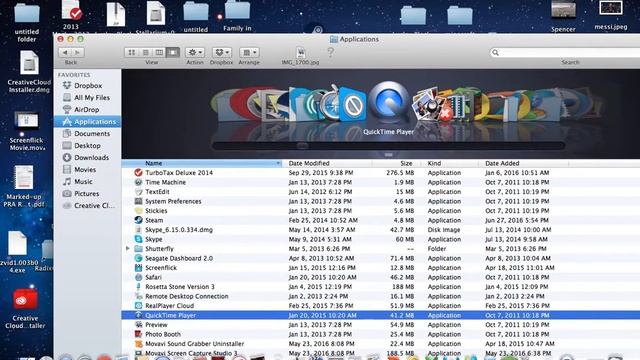Select System Preferences in the list
Image resolution: width=640 pixels, height=360 pixels.
380,201
